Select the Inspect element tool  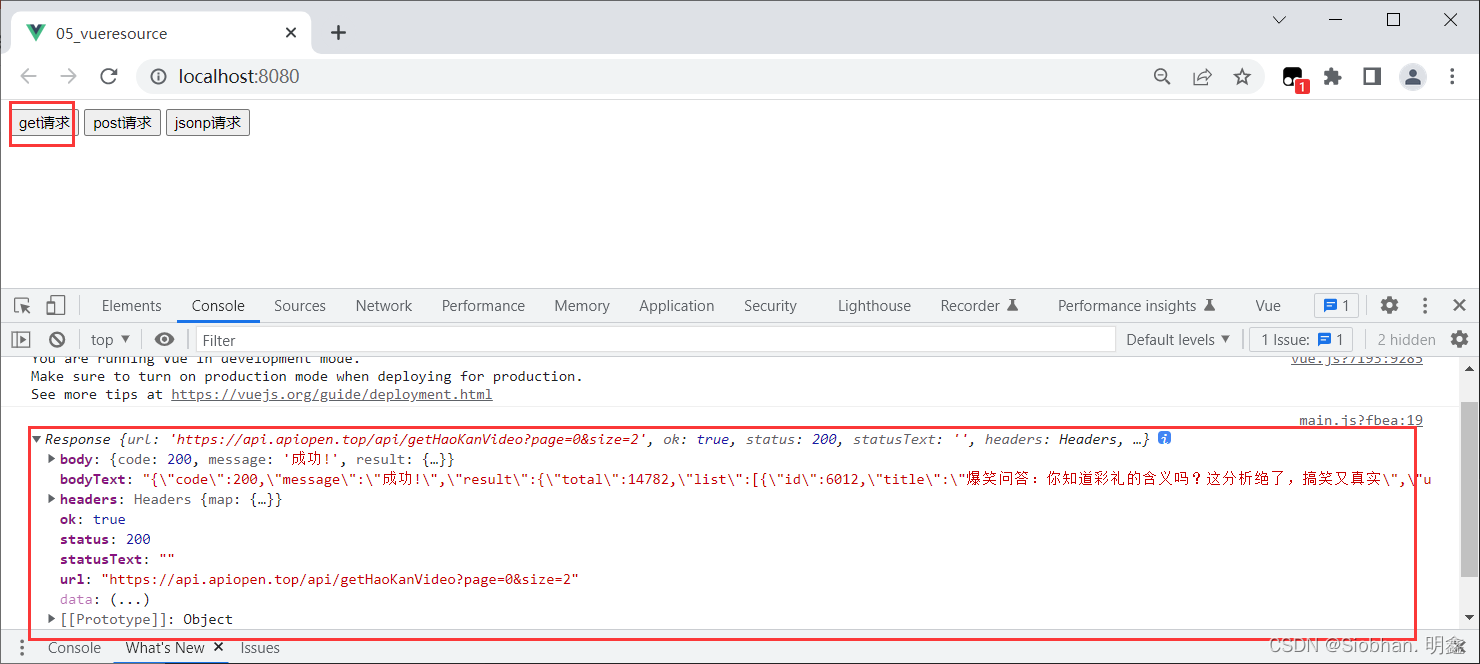21,305
